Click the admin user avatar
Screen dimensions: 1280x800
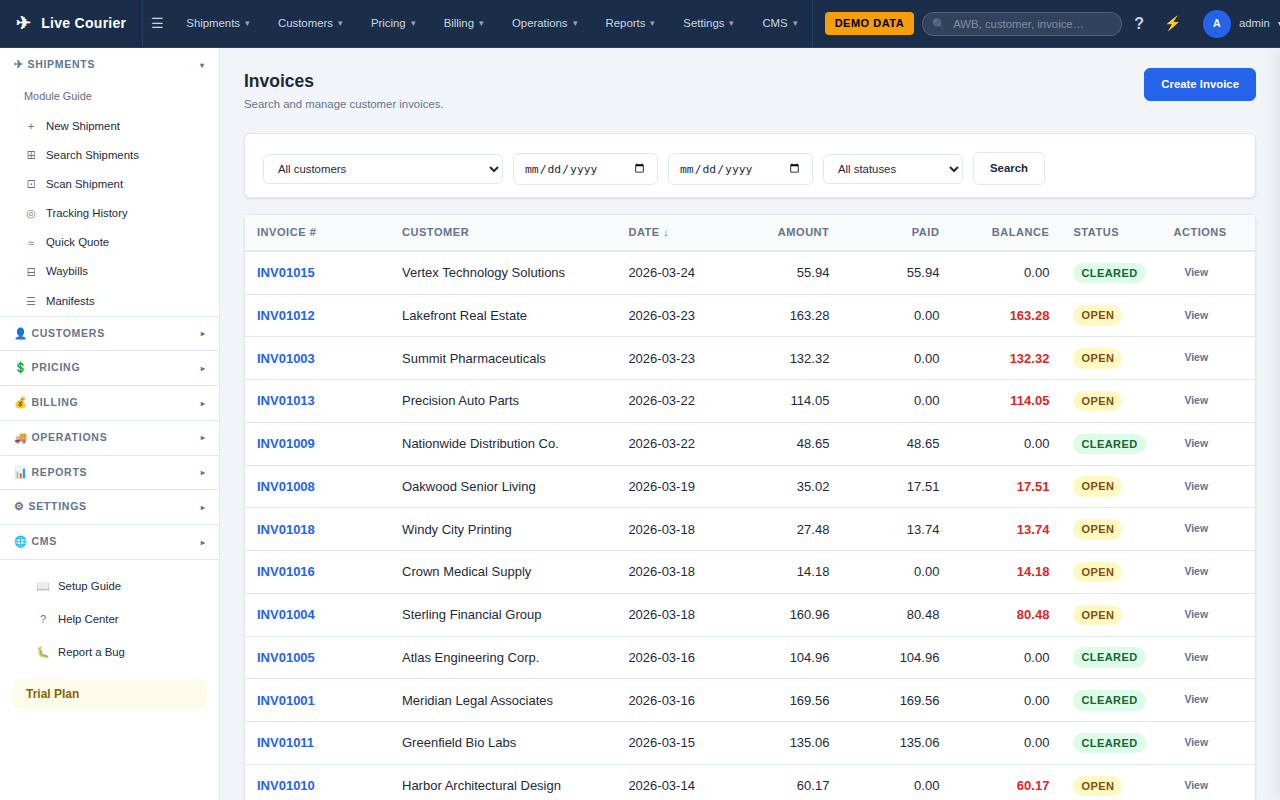[x=1216, y=23]
